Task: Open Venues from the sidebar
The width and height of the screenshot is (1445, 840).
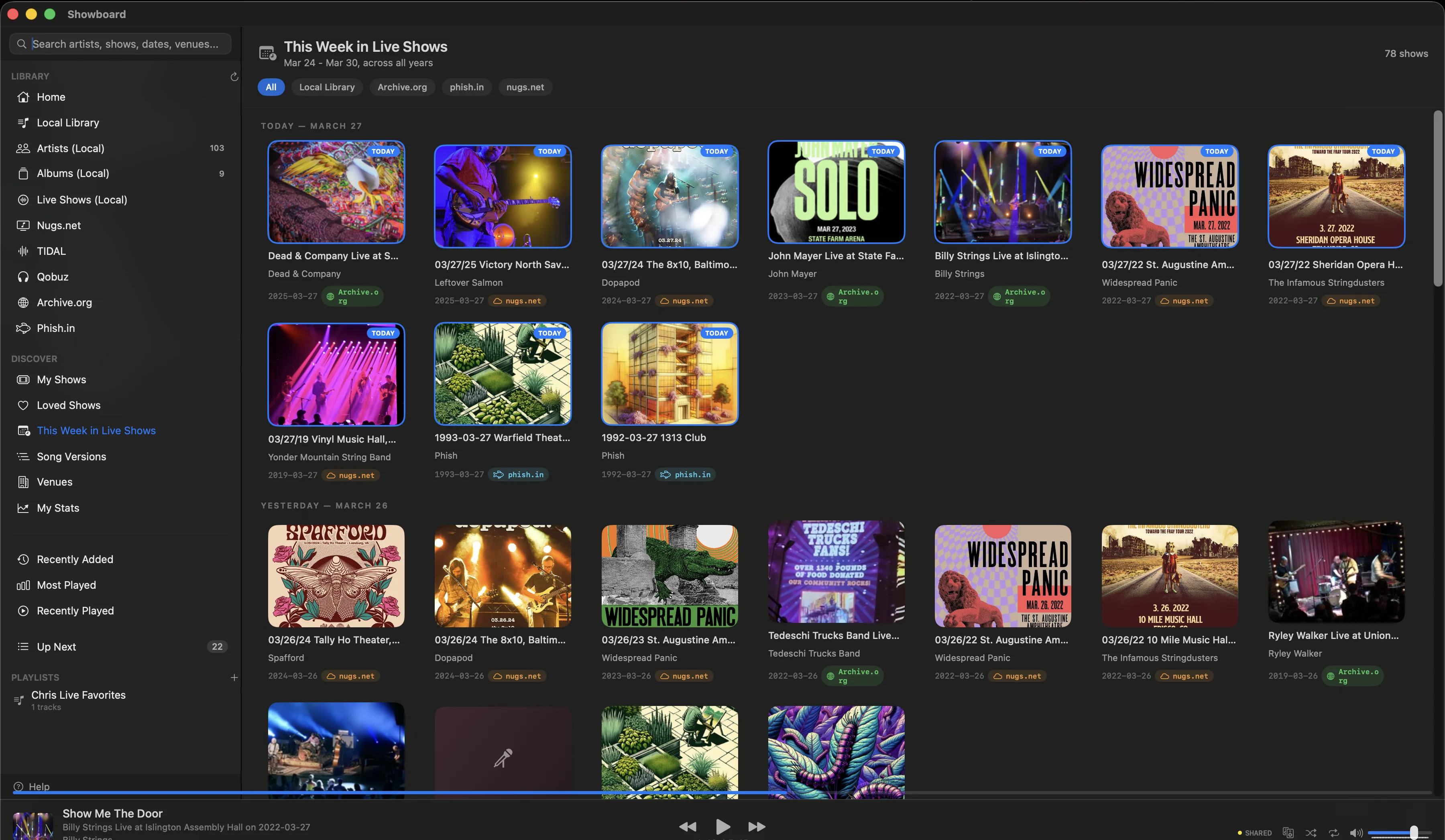Action: [x=55, y=482]
